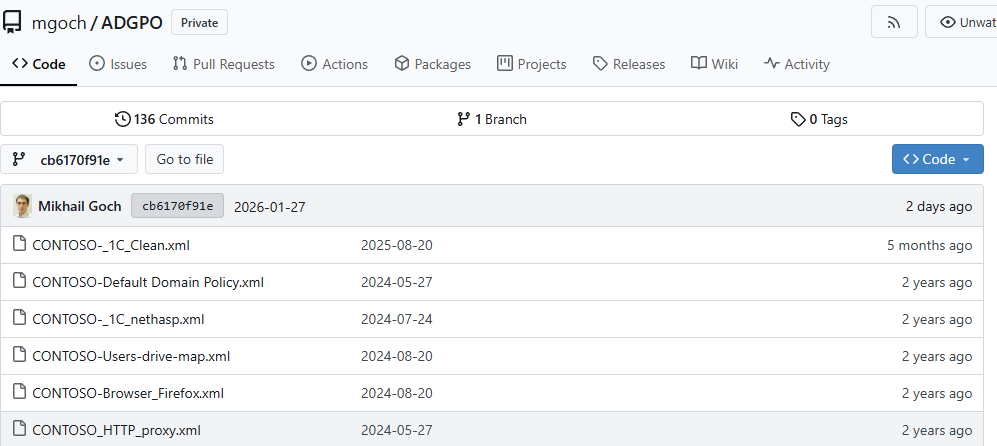This screenshot has height=446, width=997.
Task: Click the 5 months ago timestamp
Action: [930, 246]
